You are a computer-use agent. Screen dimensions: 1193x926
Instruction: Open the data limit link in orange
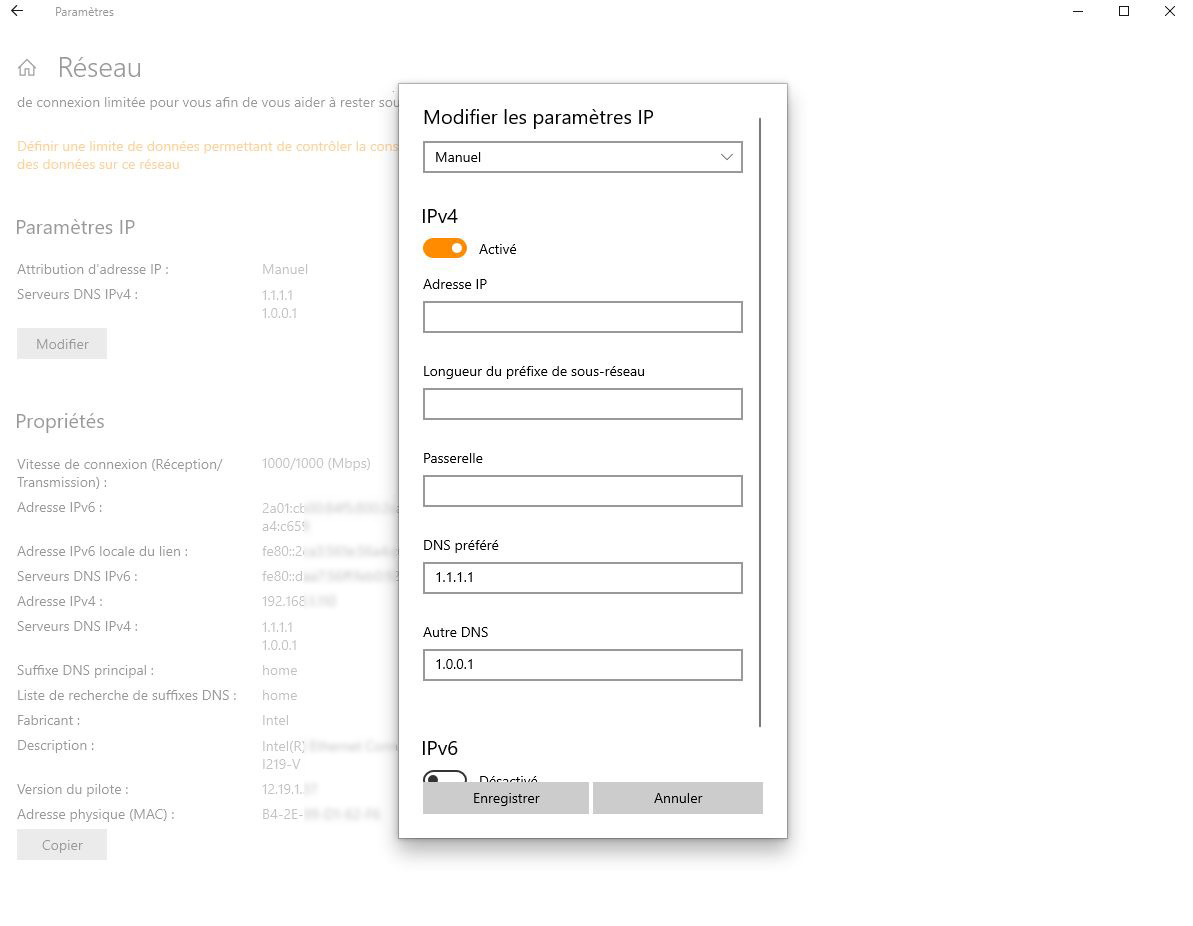coord(207,155)
